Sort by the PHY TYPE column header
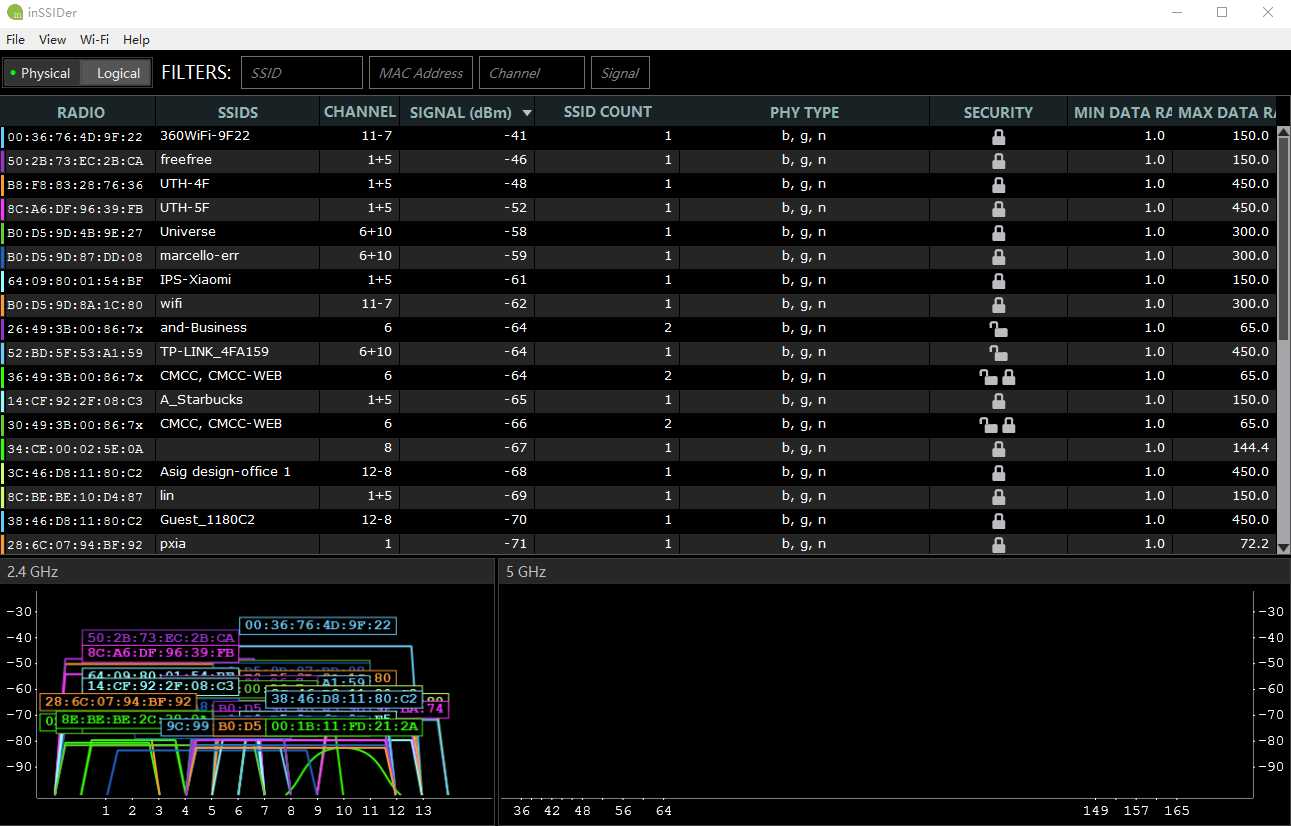 [804, 112]
